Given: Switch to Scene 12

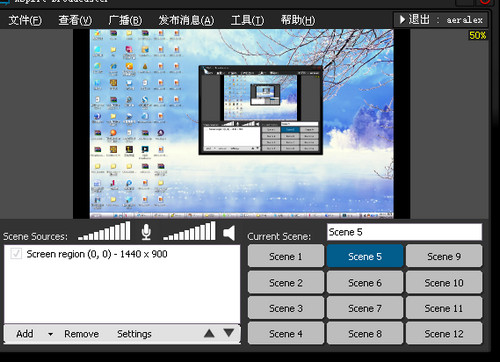Looking at the screenshot, I should [444, 333].
